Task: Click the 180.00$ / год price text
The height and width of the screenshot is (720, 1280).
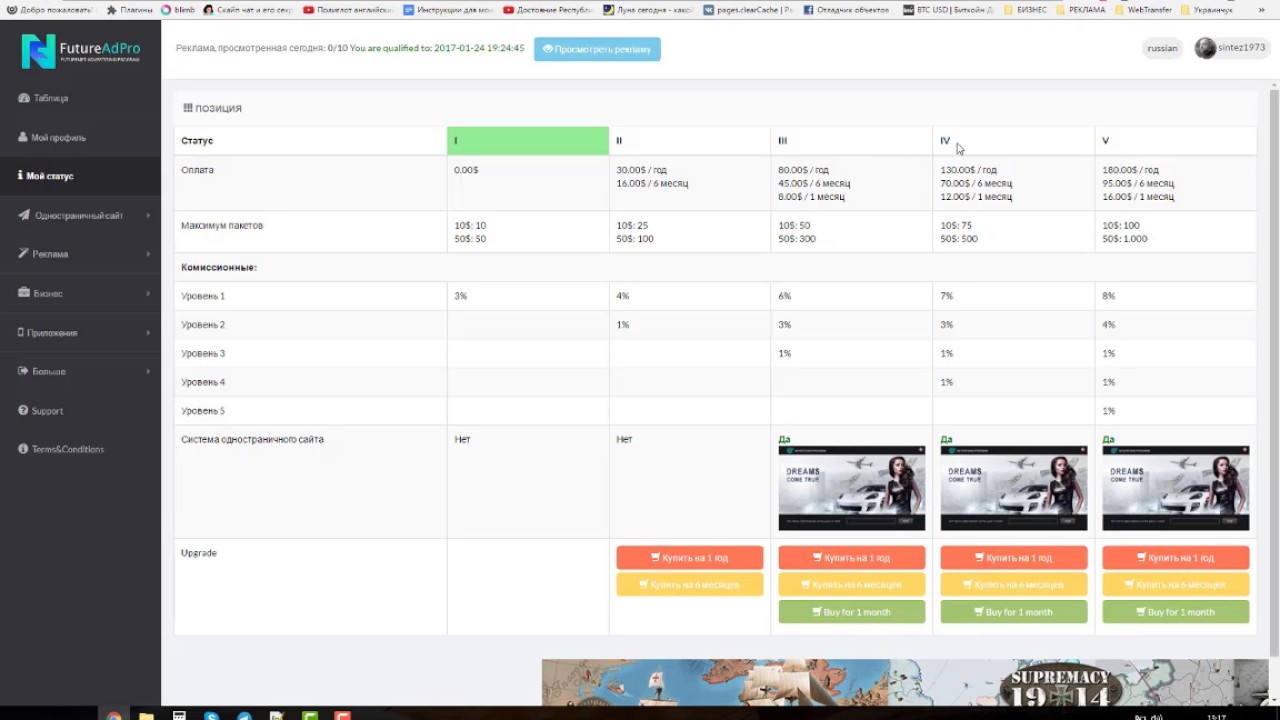Action: 1130,170
